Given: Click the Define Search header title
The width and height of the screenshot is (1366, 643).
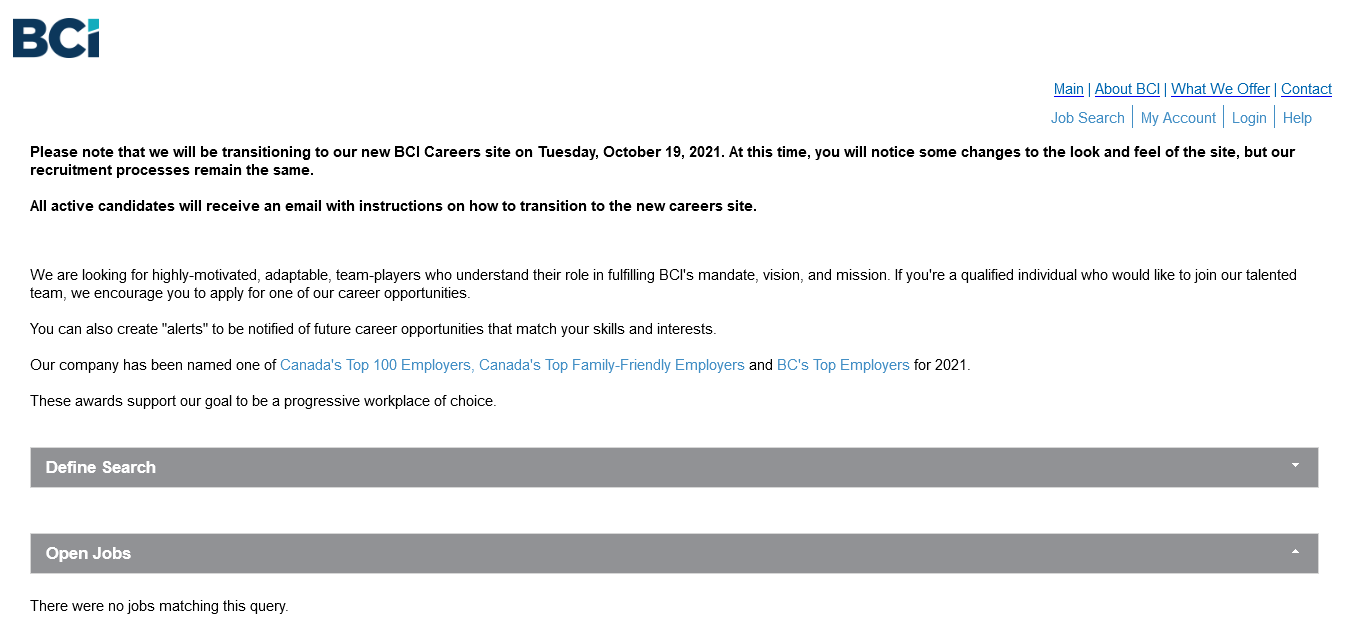Looking at the screenshot, I should 101,467.
